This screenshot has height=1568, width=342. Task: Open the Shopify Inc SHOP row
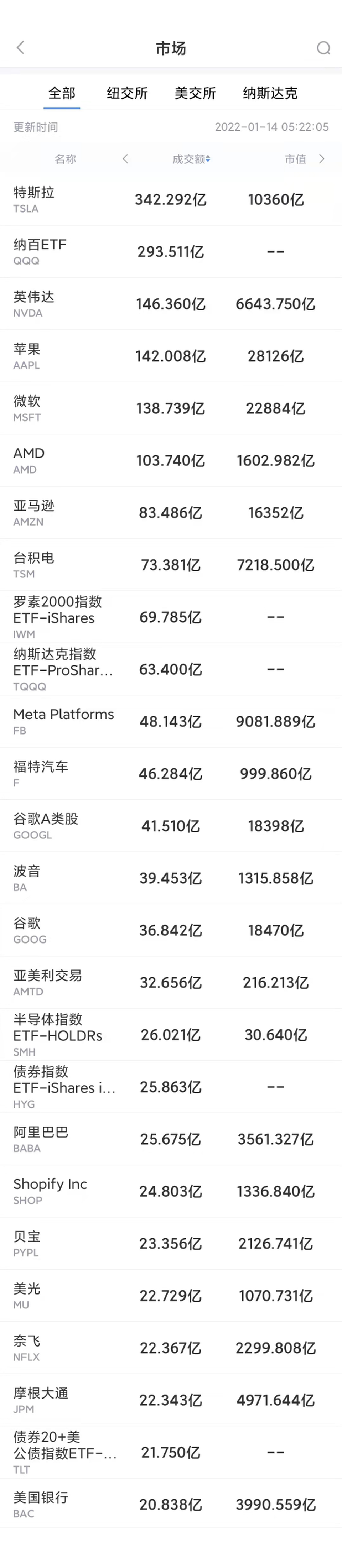point(171,1191)
